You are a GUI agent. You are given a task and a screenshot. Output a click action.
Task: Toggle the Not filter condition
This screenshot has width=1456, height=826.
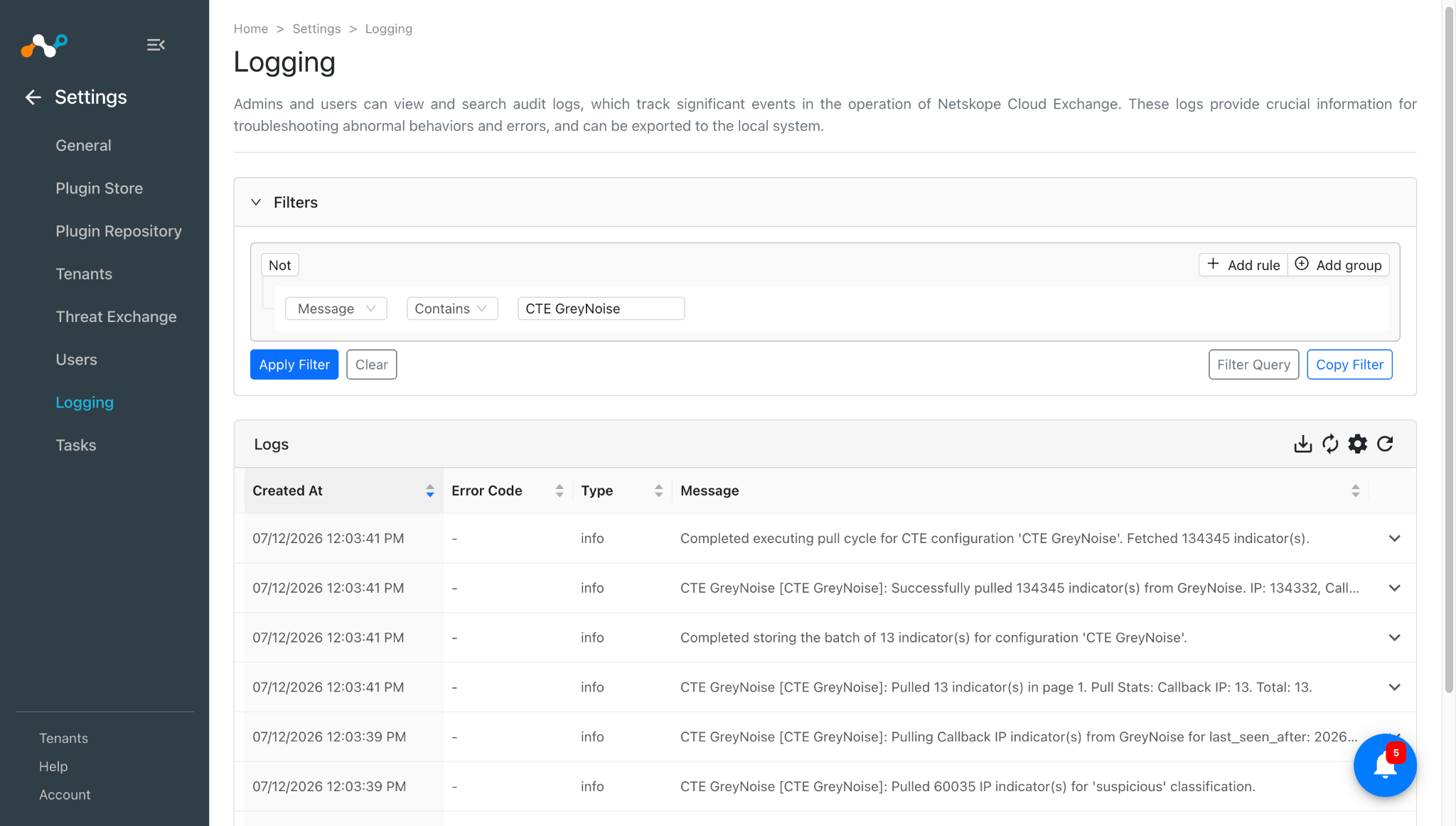click(279, 265)
